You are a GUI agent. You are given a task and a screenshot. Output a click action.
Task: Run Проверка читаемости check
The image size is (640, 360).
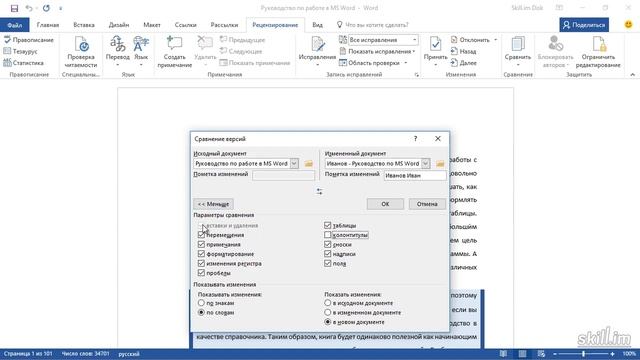[x=82, y=52]
